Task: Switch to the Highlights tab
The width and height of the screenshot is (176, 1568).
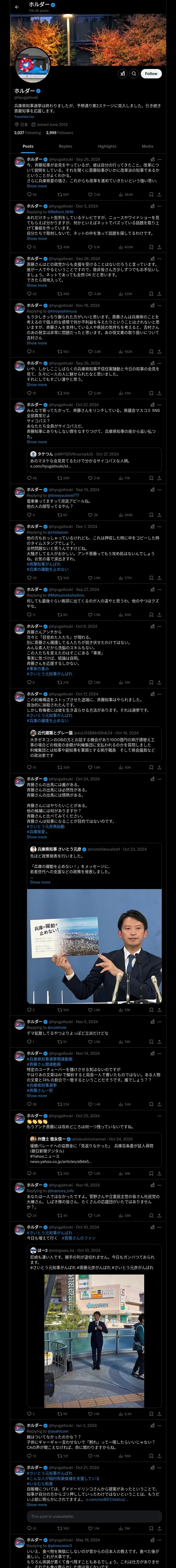Action: (x=107, y=146)
